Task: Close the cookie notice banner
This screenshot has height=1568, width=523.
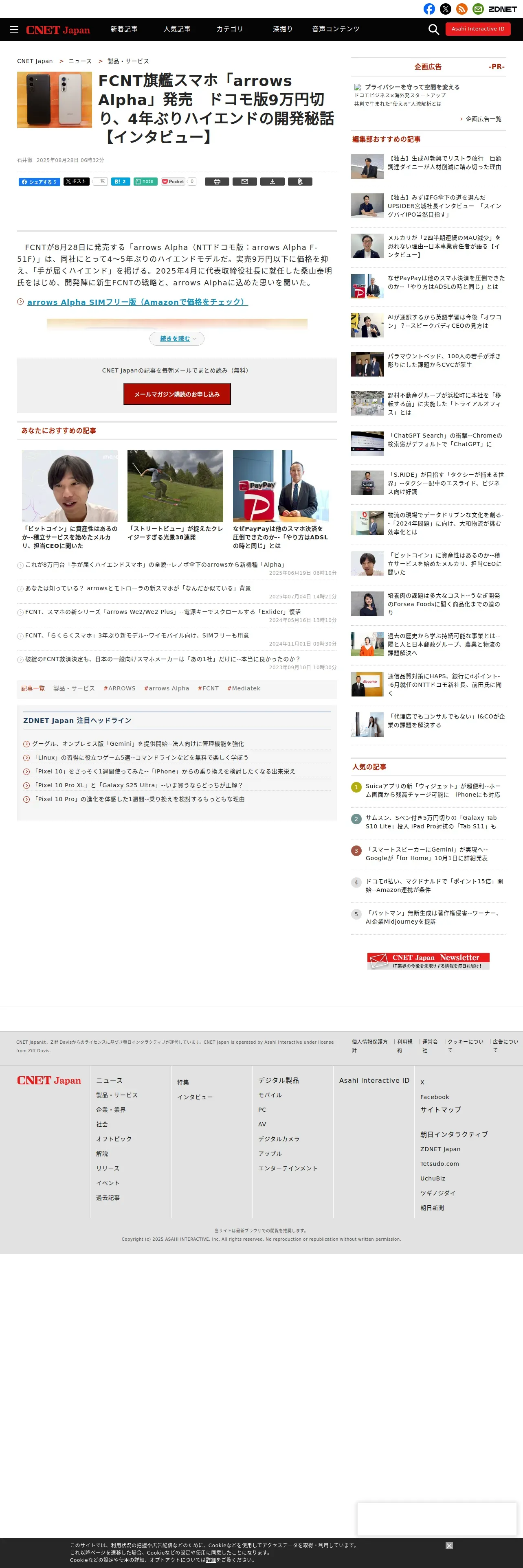Action: [449, 1546]
